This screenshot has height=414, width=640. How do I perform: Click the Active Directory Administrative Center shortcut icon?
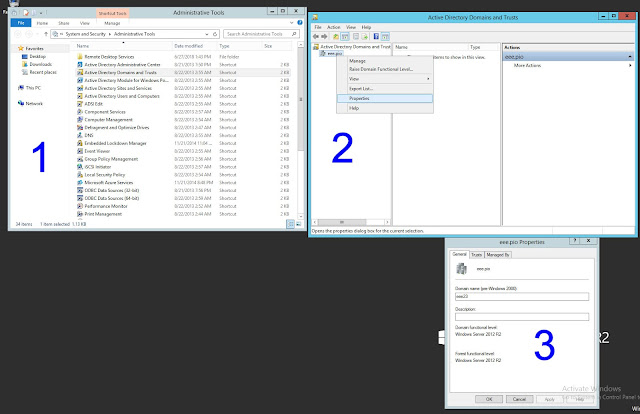(80, 65)
